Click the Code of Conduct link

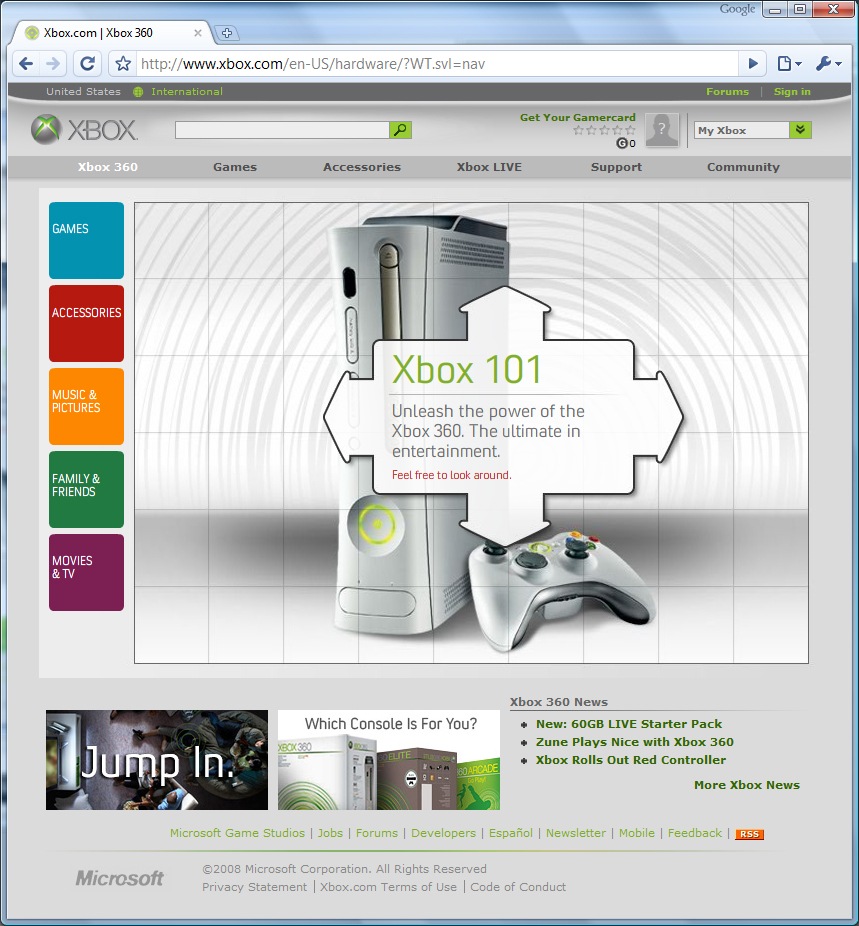pyautogui.click(x=518, y=887)
